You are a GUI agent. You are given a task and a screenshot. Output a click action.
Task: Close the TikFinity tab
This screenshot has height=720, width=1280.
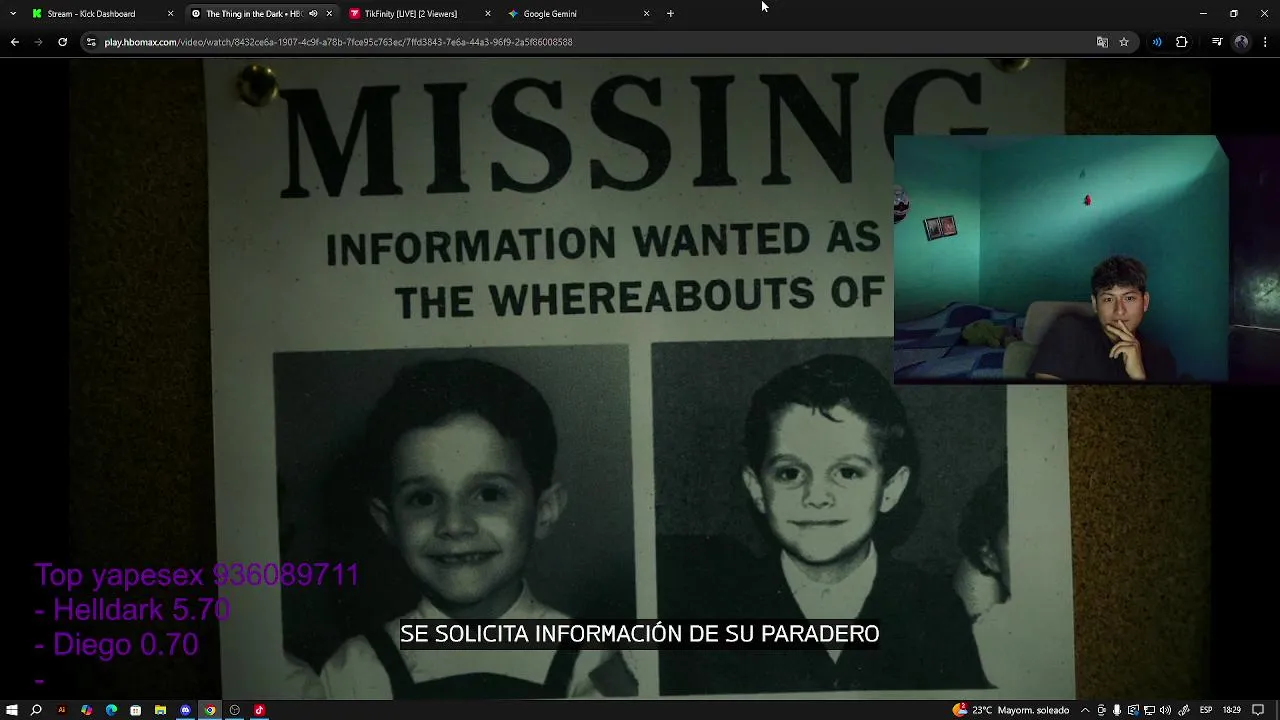click(488, 14)
